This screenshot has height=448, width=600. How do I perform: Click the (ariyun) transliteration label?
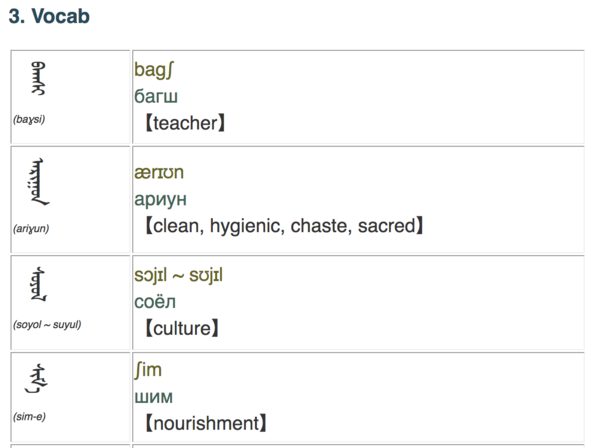click(31, 228)
